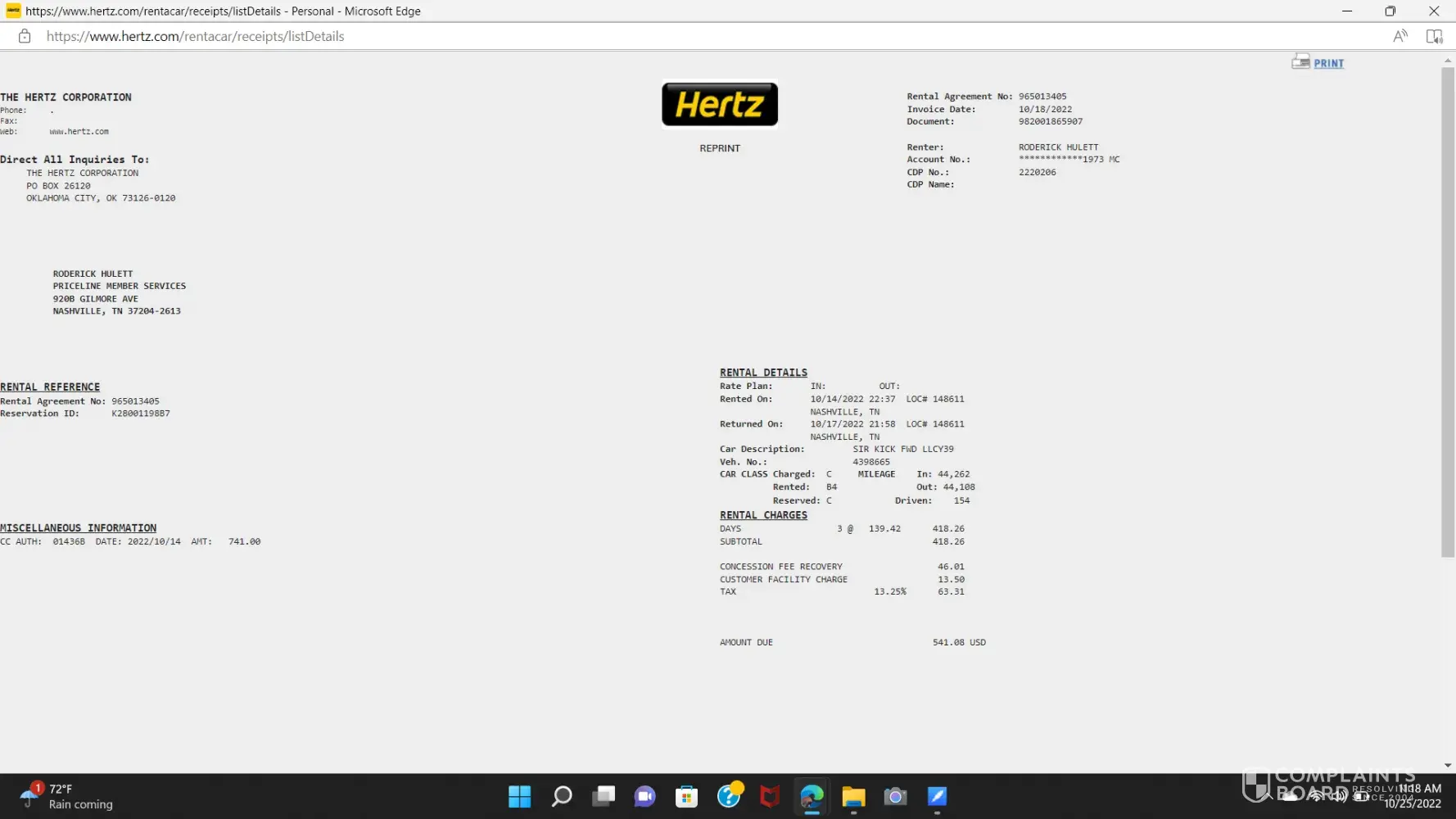Select CC AUTH code 01436B
Viewport: 1456px width, 819px height.
(x=69, y=542)
